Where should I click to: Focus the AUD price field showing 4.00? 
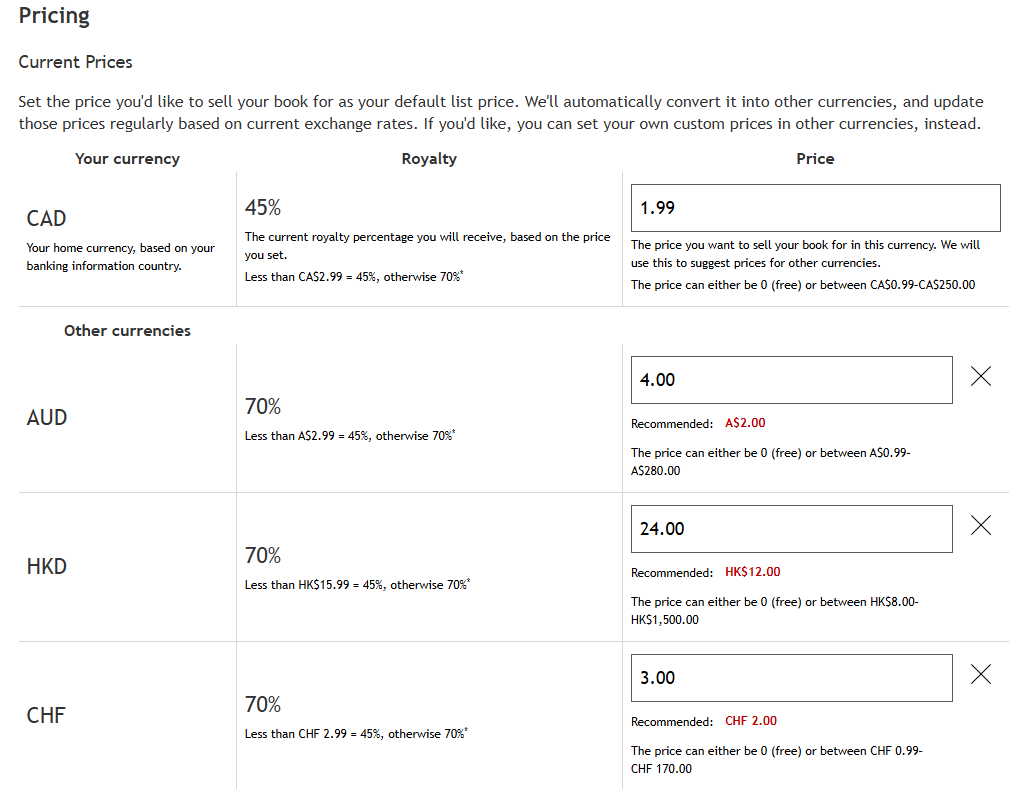tap(791, 380)
